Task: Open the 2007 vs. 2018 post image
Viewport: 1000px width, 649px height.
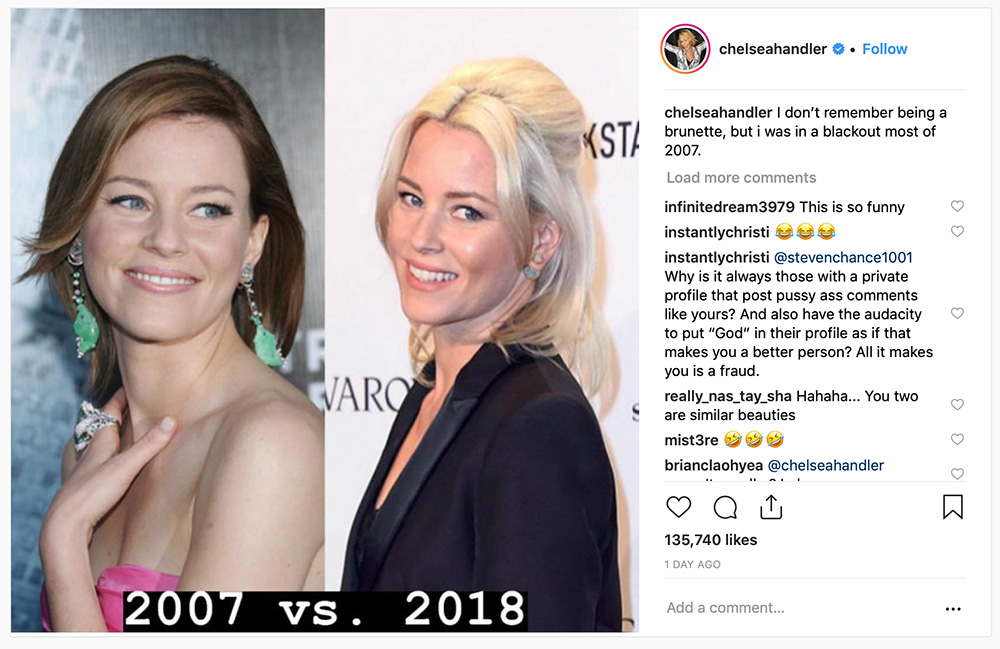Action: point(325,320)
